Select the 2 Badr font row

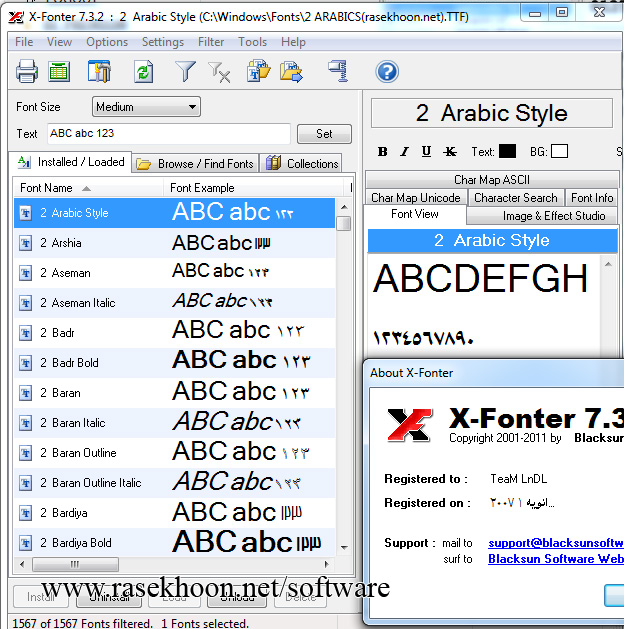(x=174, y=333)
